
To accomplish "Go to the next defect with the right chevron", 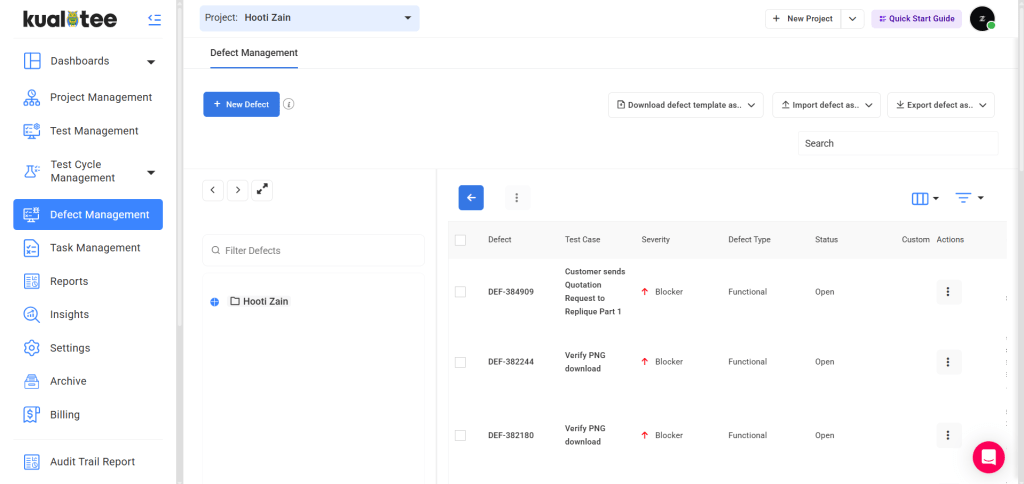I will 237,190.
